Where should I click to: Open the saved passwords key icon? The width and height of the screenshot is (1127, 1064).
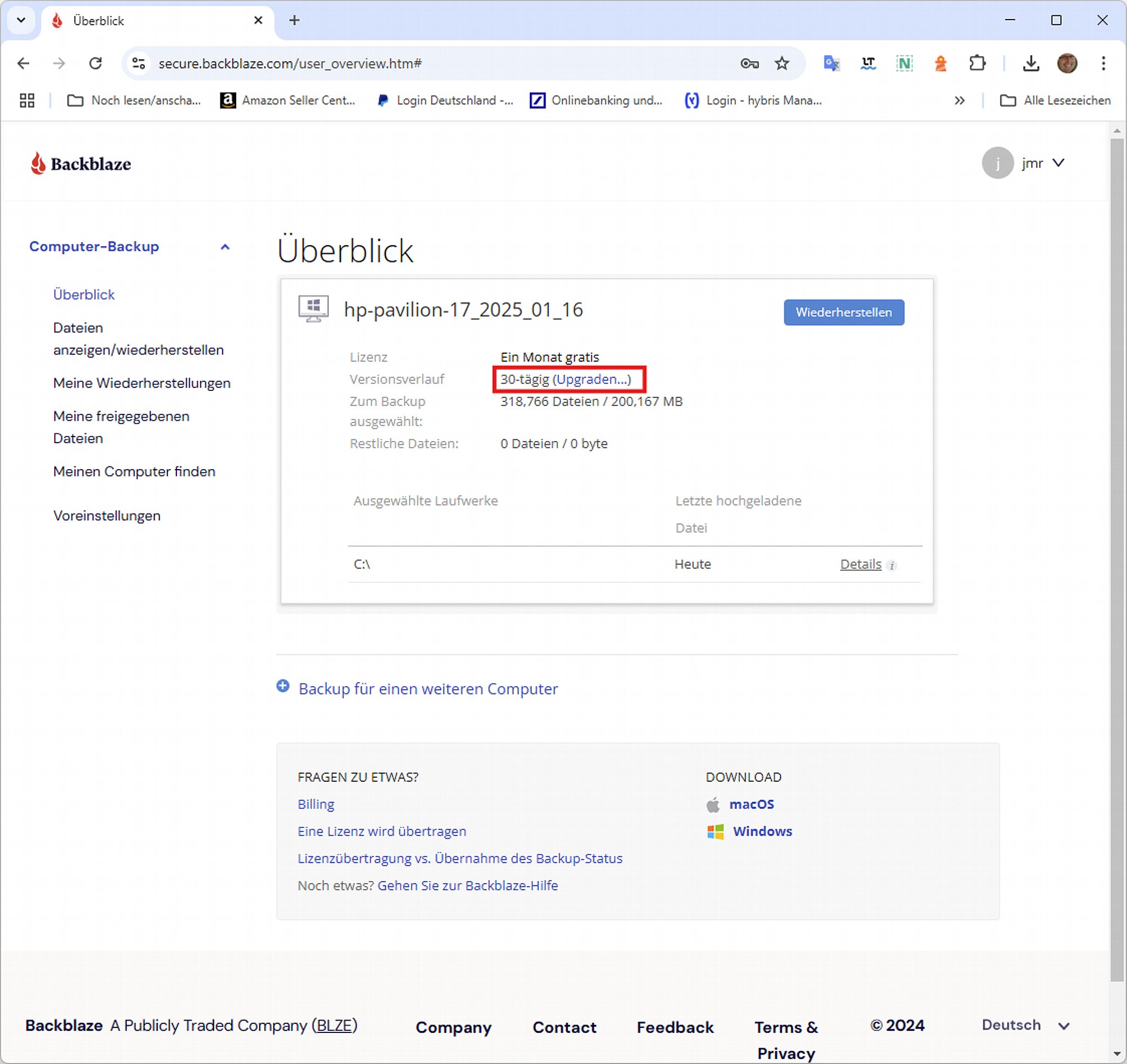pos(749,63)
